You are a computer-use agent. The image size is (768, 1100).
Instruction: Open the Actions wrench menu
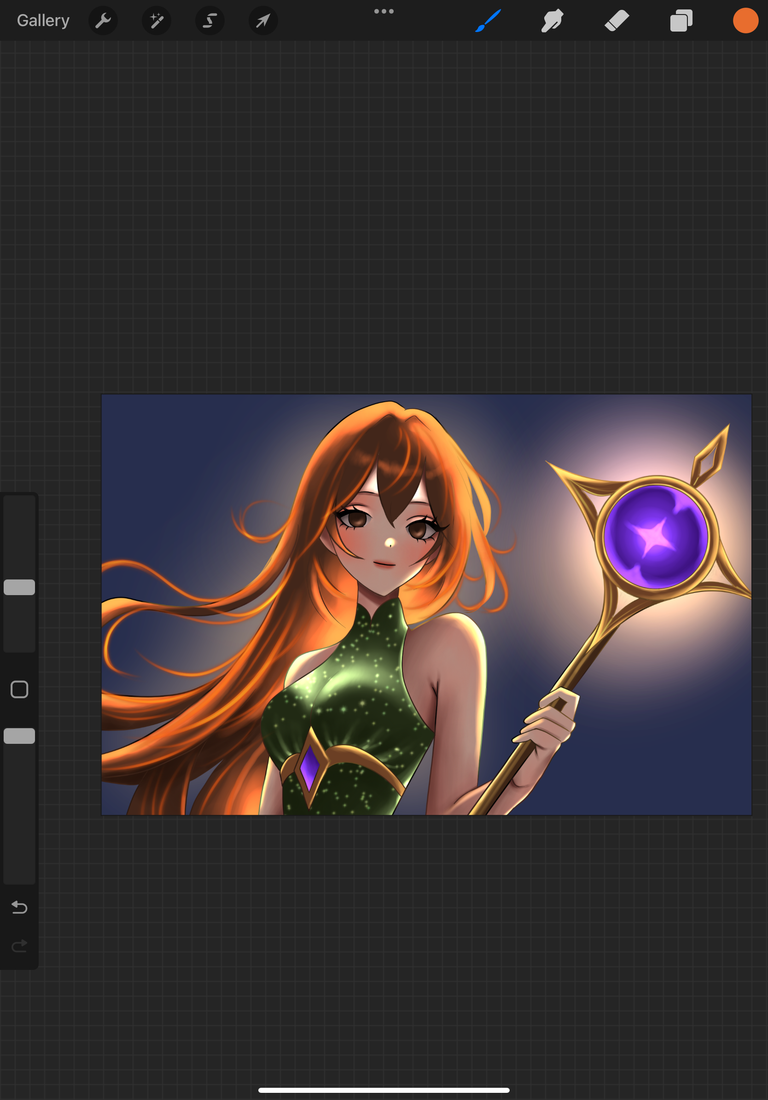click(x=103, y=20)
